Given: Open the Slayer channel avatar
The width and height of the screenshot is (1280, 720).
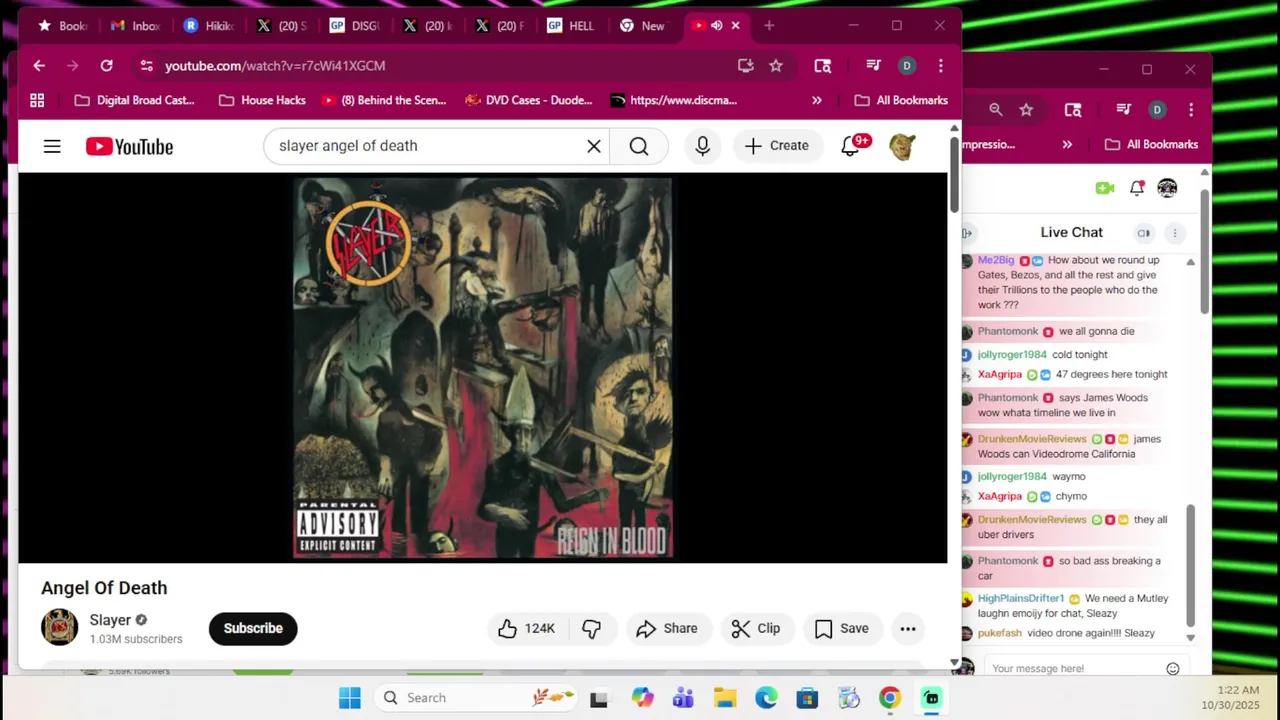Looking at the screenshot, I should 59,627.
